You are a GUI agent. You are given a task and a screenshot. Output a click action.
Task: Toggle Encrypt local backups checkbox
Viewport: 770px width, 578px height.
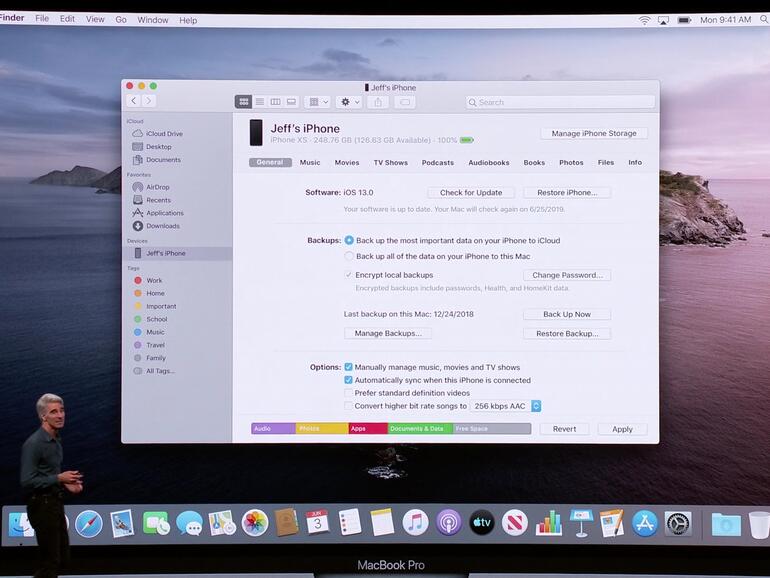[x=349, y=275]
